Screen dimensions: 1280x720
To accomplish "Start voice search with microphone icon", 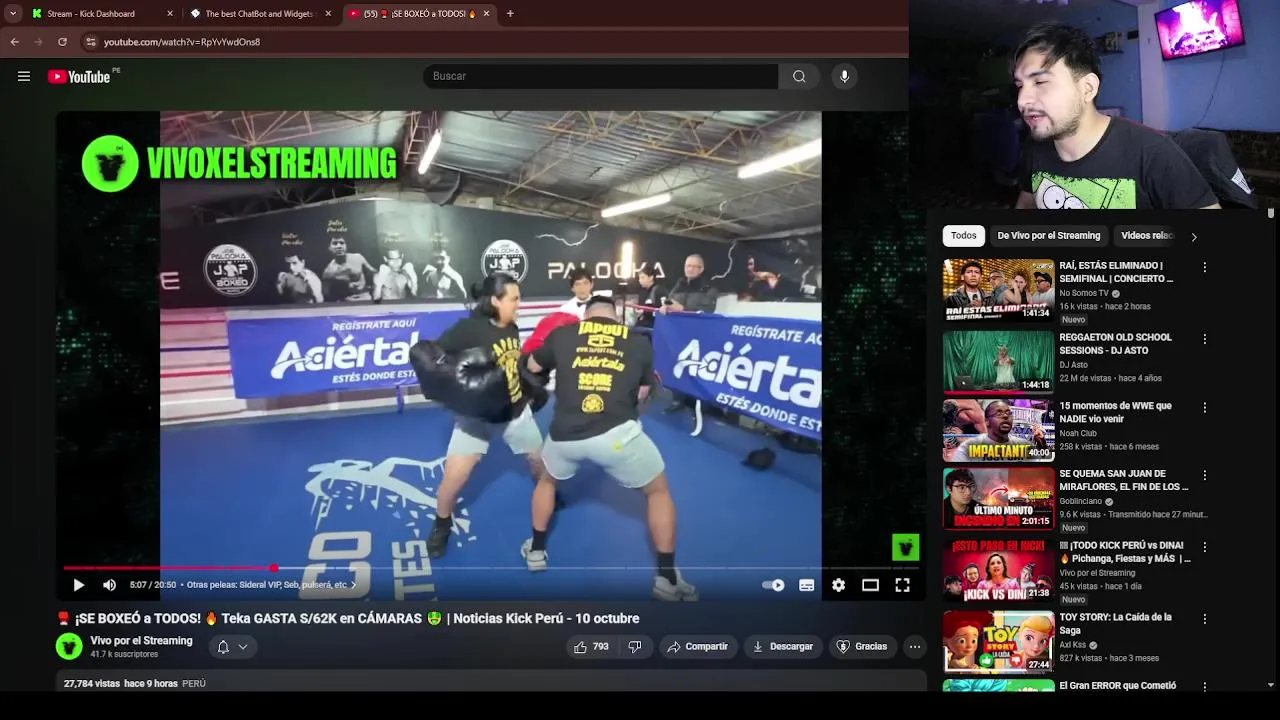I will (x=844, y=76).
